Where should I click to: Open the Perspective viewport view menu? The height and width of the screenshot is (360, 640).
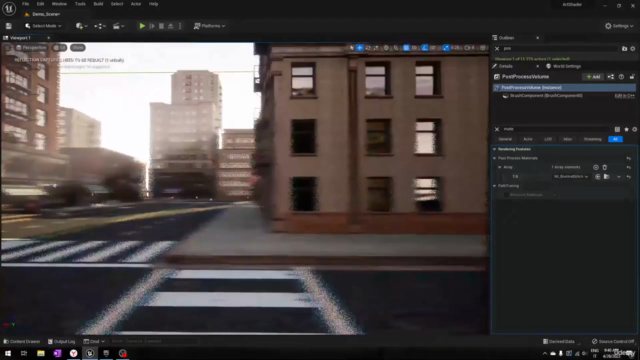pos(31,48)
